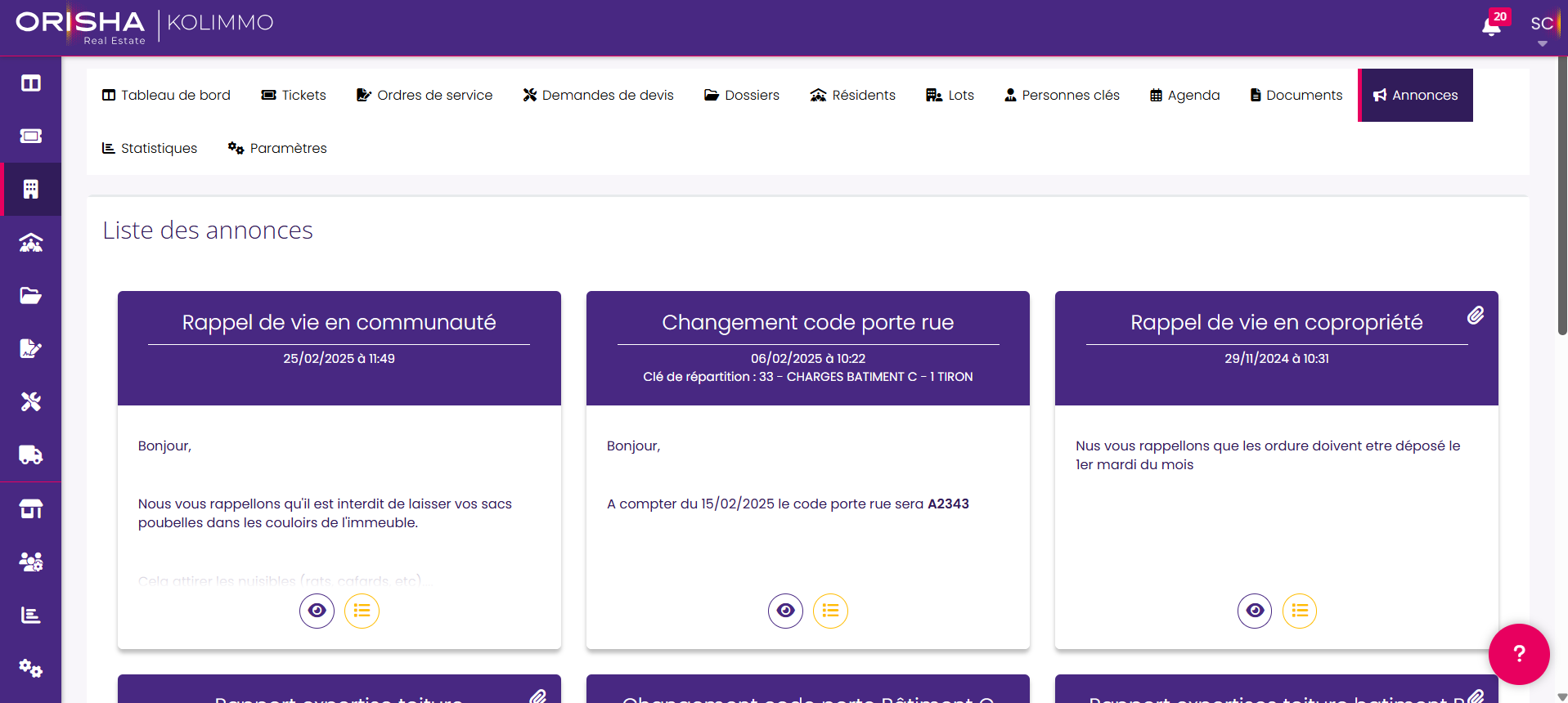Click the service order pen icon in sidebar
The width and height of the screenshot is (1568, 703).
tap(31, 349)
